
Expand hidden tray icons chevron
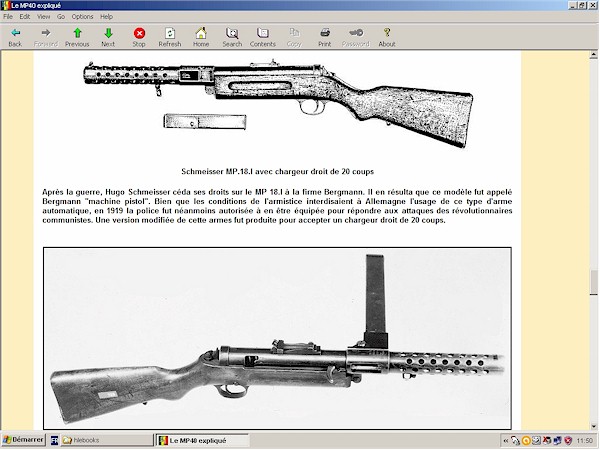[505, 441]
